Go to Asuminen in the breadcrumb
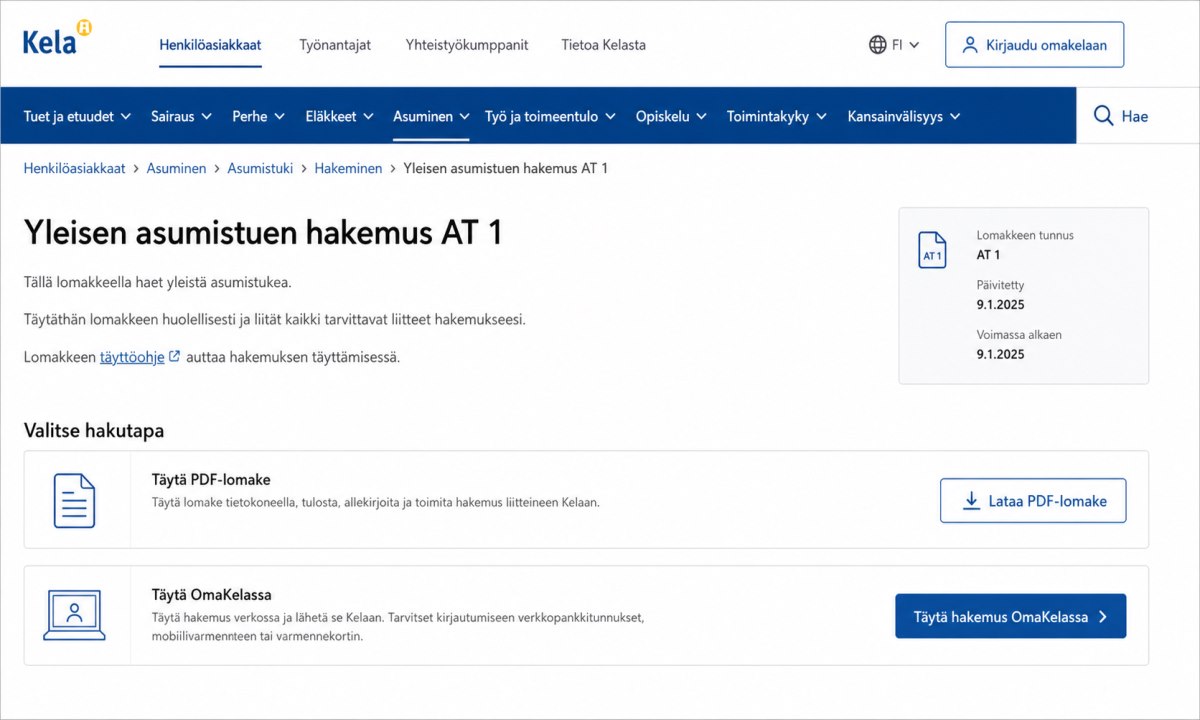Screen dimensions: 1200x720 pos(176,168)
